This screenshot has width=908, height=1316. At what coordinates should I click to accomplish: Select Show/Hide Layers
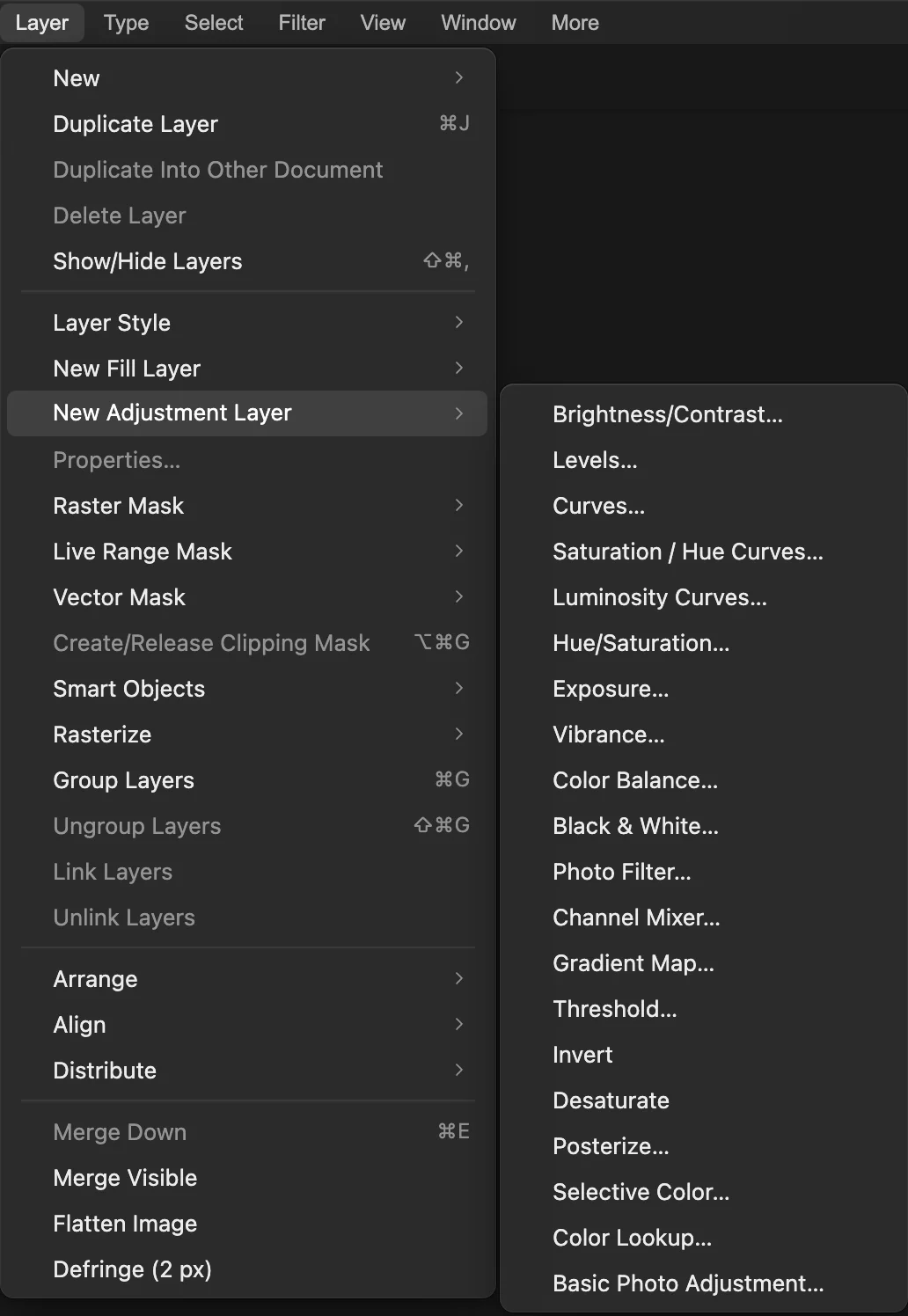(247, 261)
